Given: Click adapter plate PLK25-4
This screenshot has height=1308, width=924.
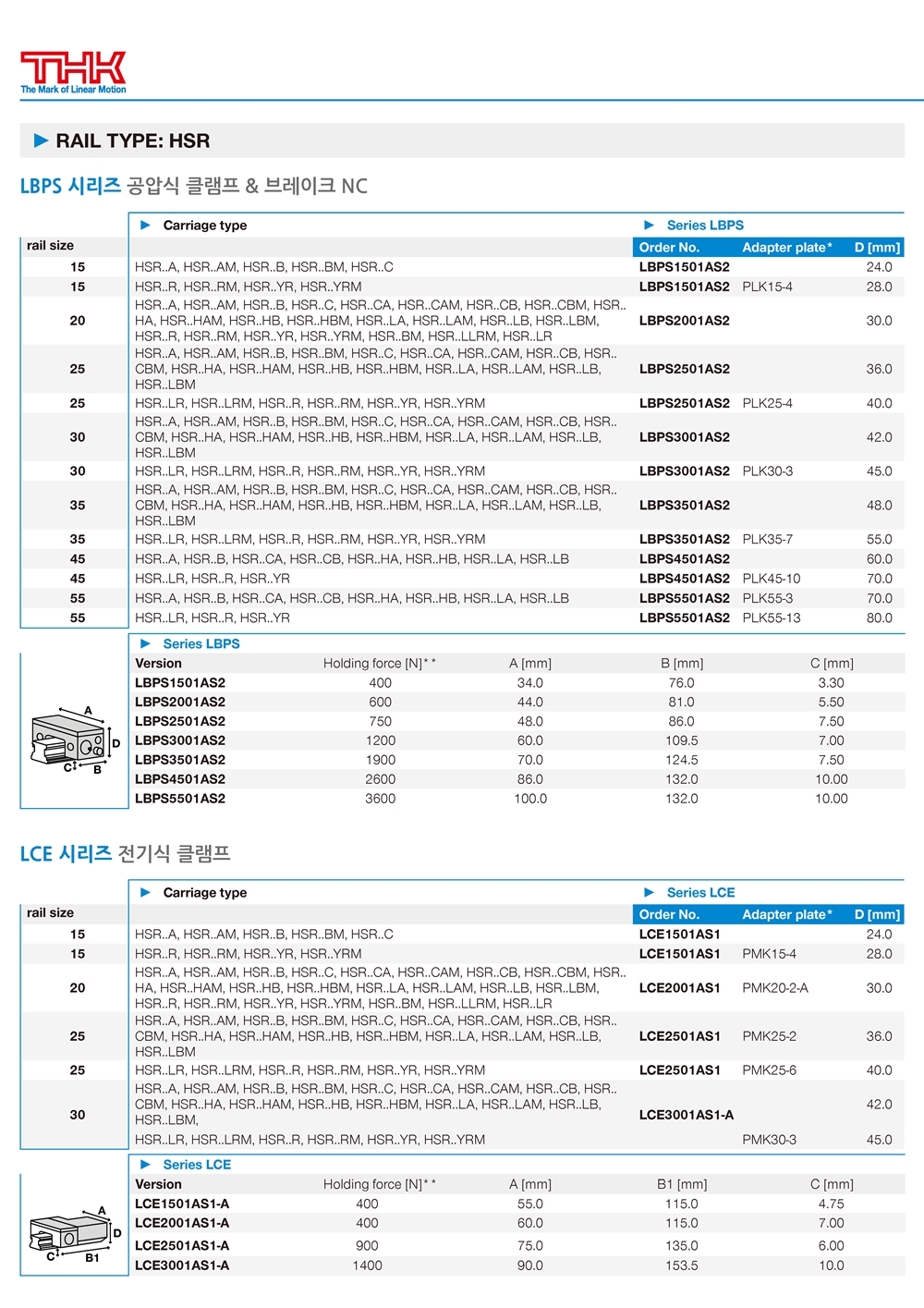Looking at the screenshot, I should click(767, 403).
